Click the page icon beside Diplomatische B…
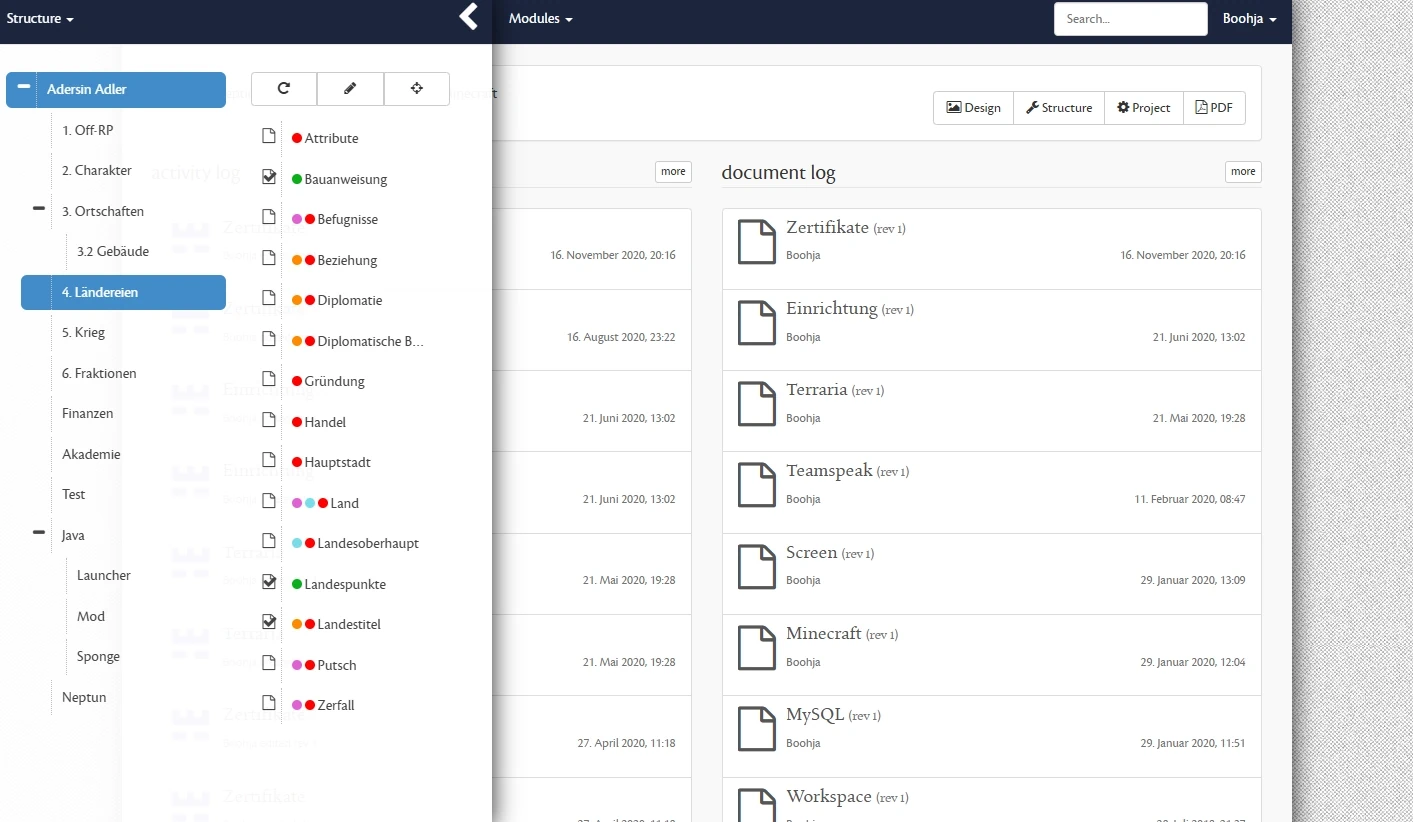 point(268,339)
